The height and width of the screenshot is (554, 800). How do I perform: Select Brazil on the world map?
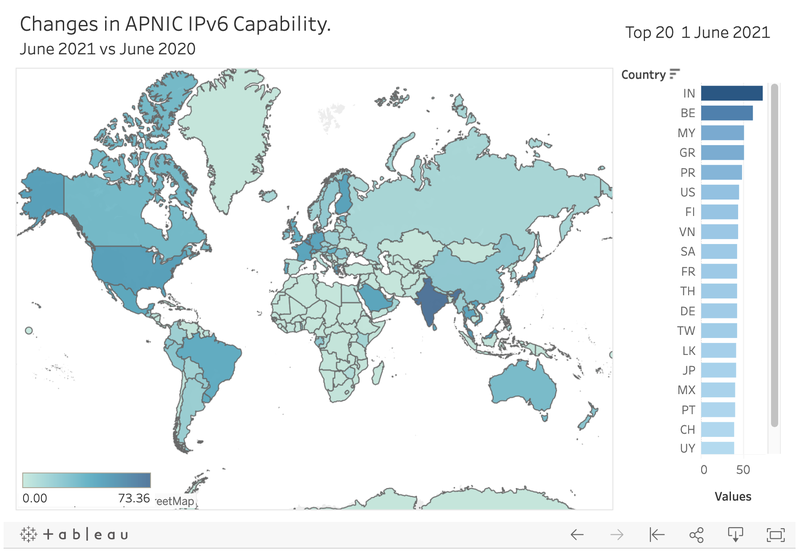pos(212,363)
